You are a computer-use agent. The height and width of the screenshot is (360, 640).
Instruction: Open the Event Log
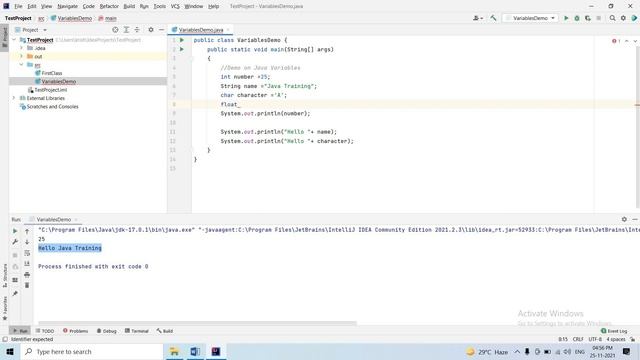click(x=614, y=331)
